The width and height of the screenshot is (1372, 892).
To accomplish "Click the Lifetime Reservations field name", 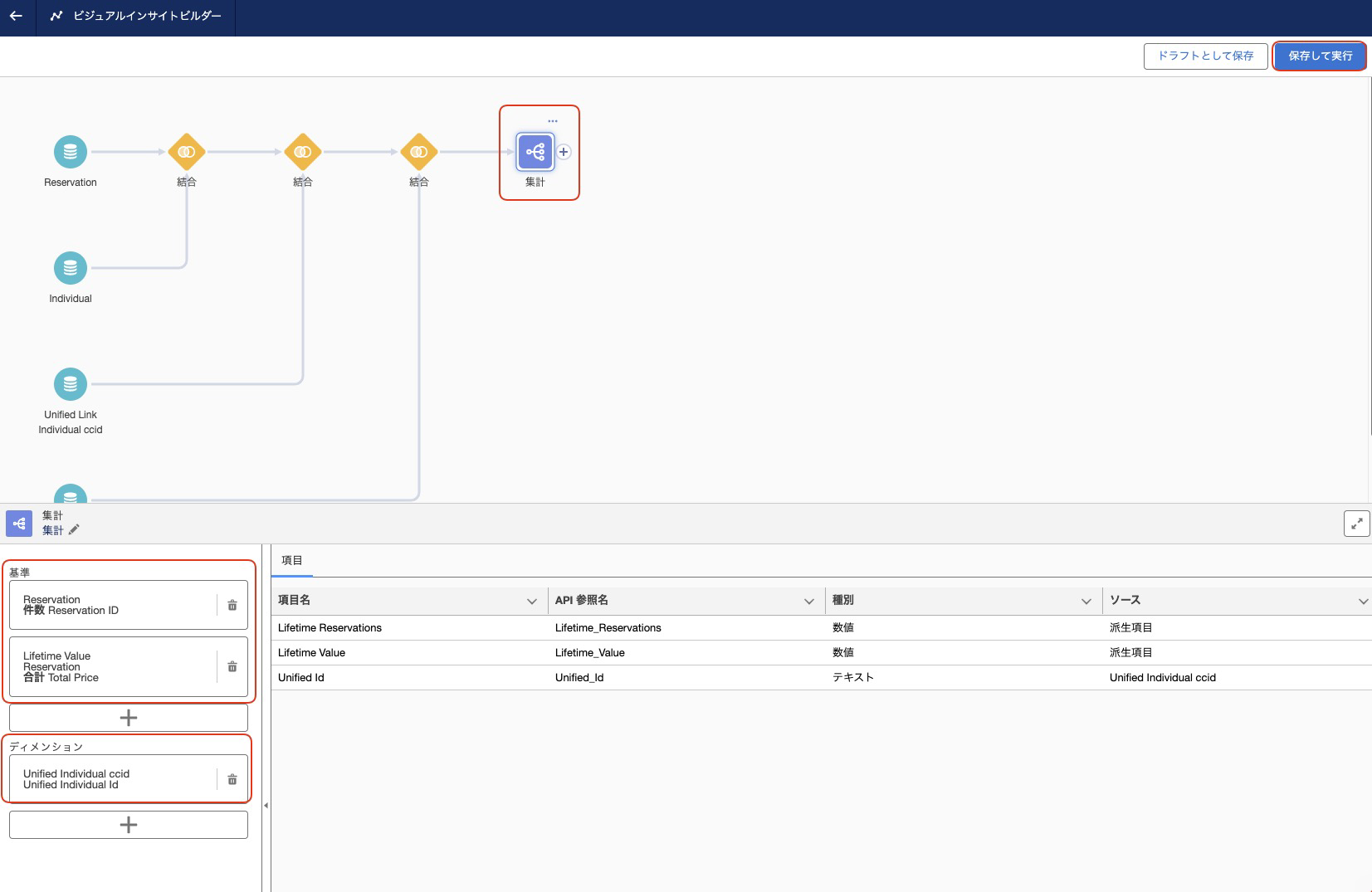I will click(330, 628).
